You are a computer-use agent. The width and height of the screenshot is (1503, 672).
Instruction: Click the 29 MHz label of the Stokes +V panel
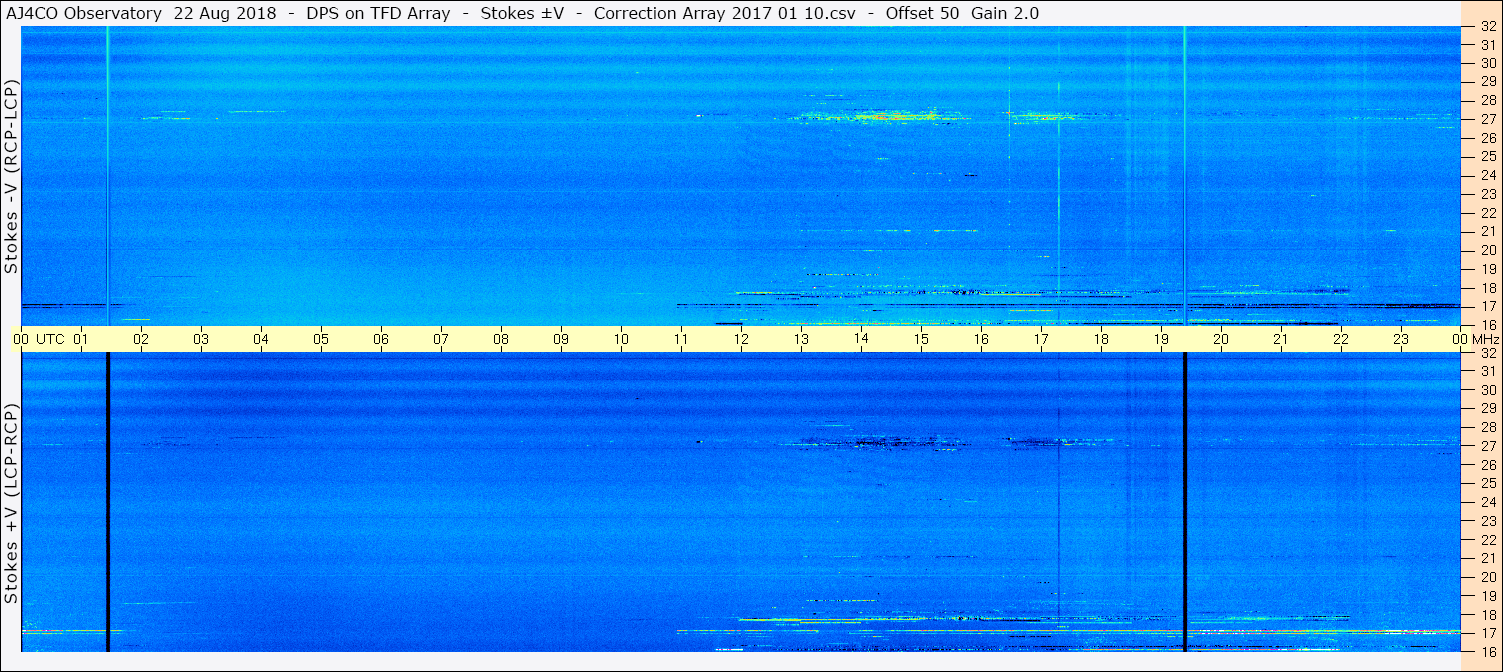[1488, 409]
